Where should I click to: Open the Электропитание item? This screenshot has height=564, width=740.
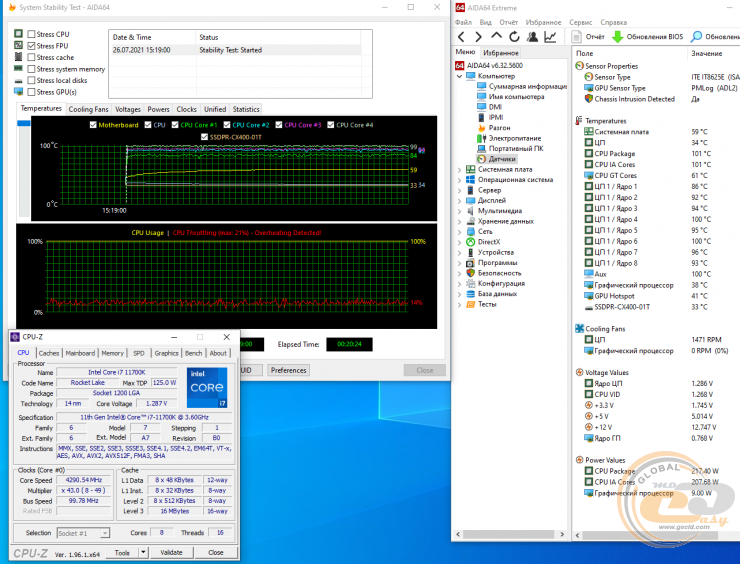click(514, 138)
